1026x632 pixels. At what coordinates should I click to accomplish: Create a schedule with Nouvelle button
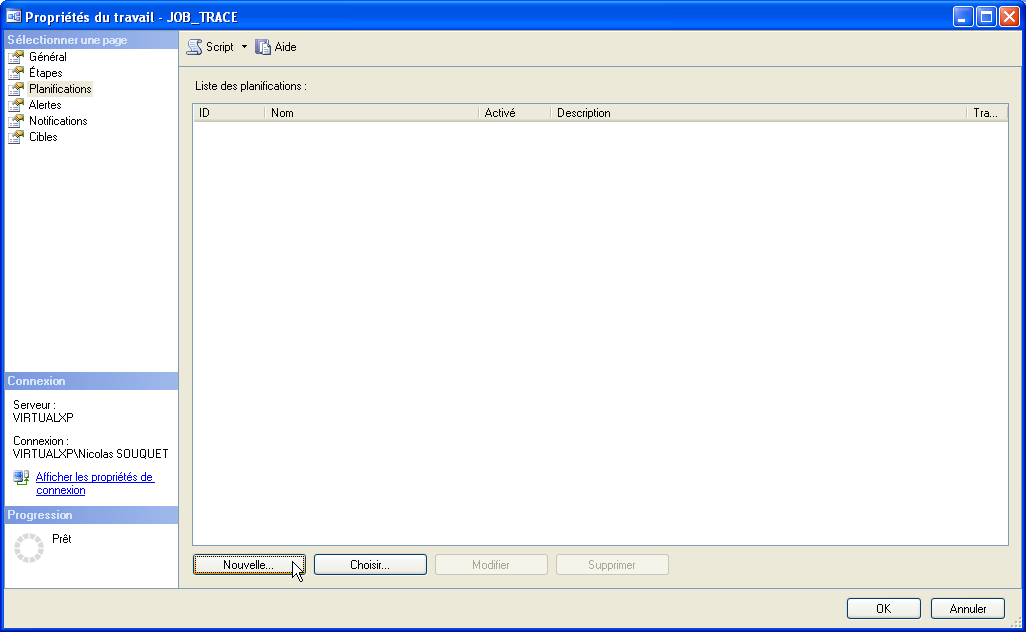[249, 565]
